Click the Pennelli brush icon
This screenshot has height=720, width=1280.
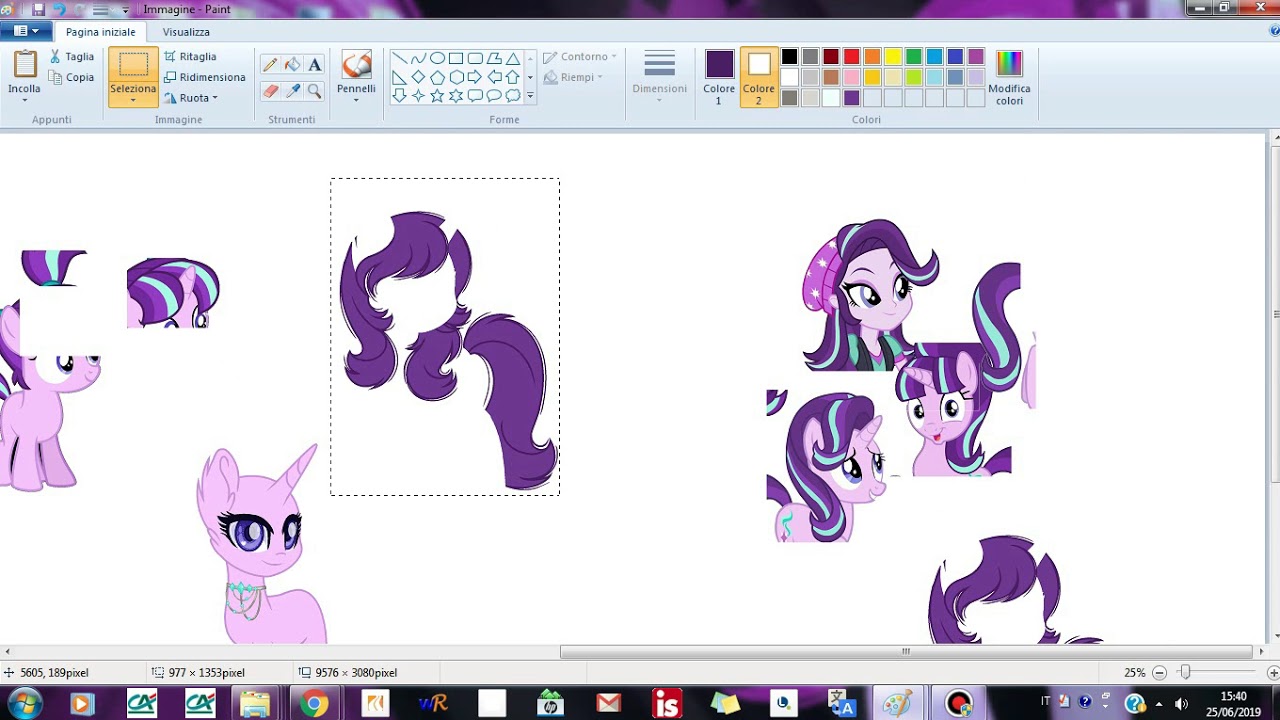point(356,65)
